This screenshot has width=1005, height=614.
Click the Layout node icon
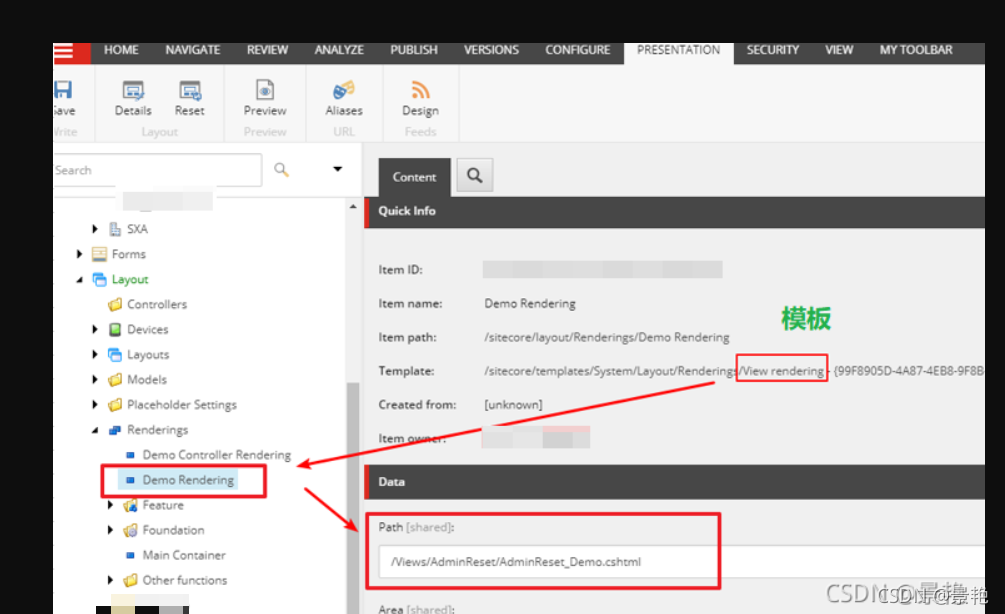point(99,279)
